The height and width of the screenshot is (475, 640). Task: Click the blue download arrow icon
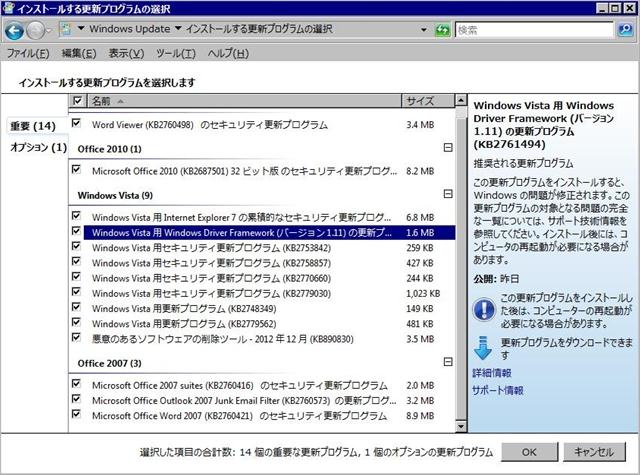pos(483,348)
